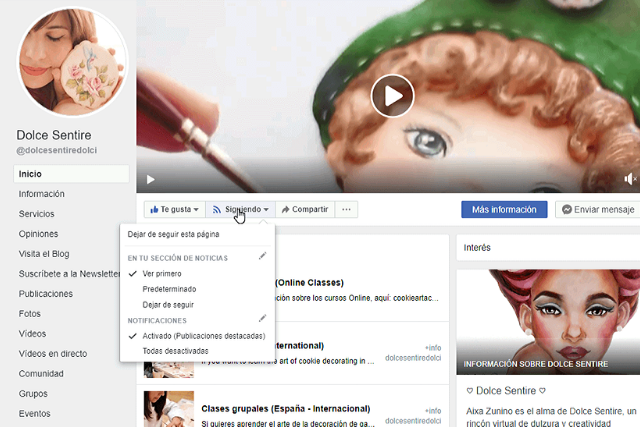Open Vídeos en directo in sidebar
The height and width of the screenshot is (427, 640).
(x=53, y=354)
